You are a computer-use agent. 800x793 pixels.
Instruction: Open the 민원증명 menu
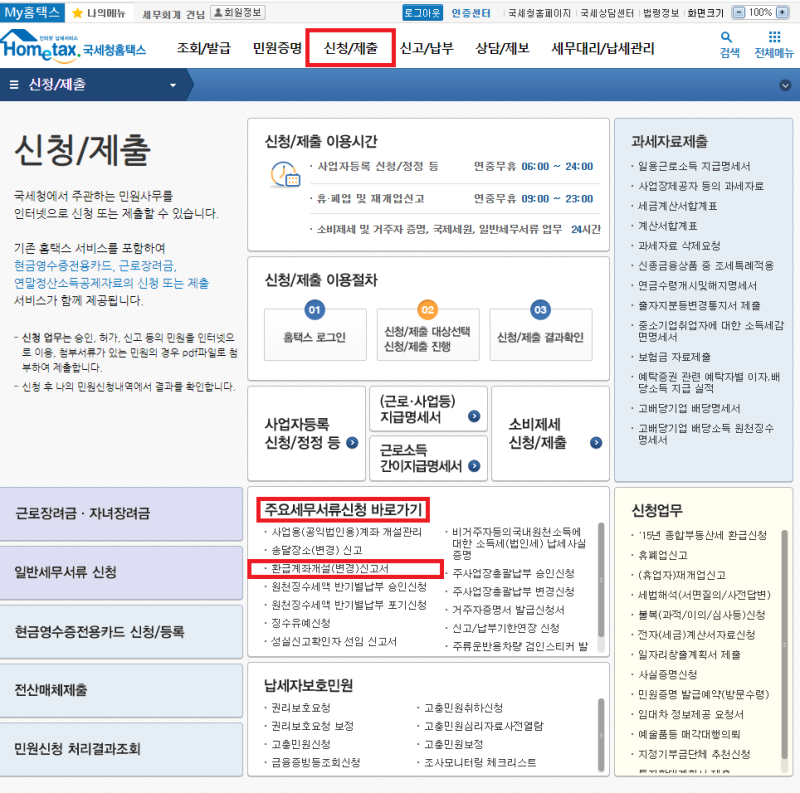pos(278,48)
